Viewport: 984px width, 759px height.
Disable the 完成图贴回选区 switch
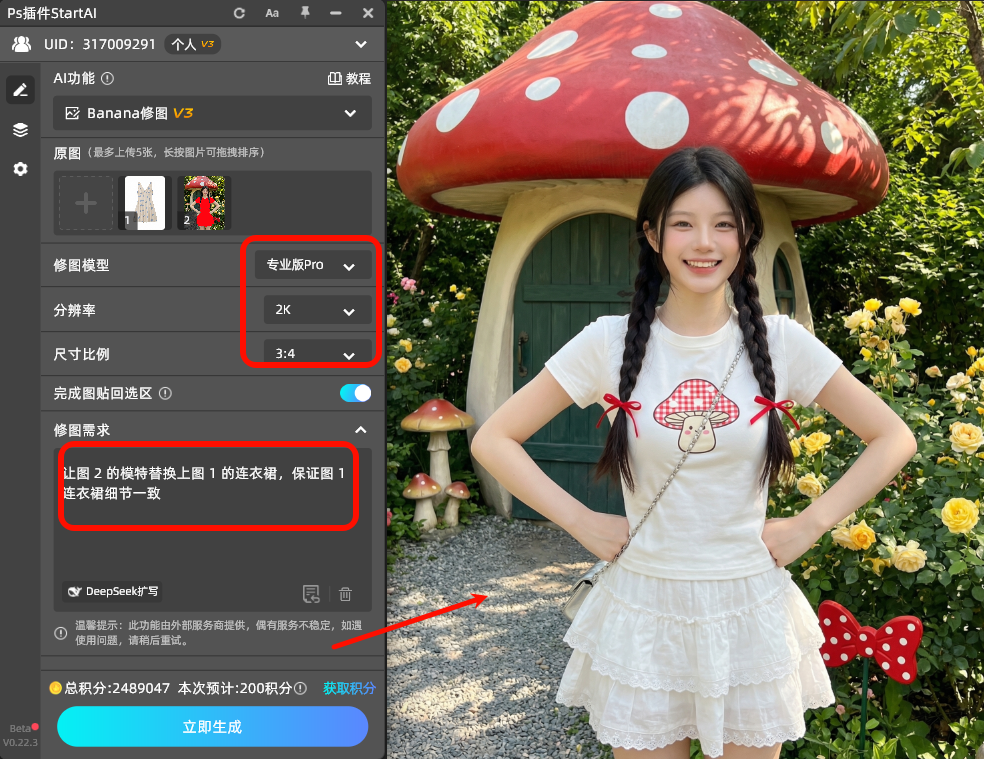pyautogui.click(x=355, y=393)
